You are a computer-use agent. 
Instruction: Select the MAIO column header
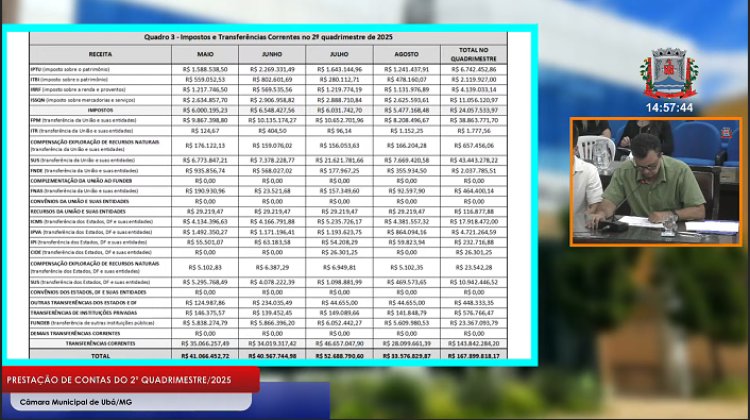[205, 52]
